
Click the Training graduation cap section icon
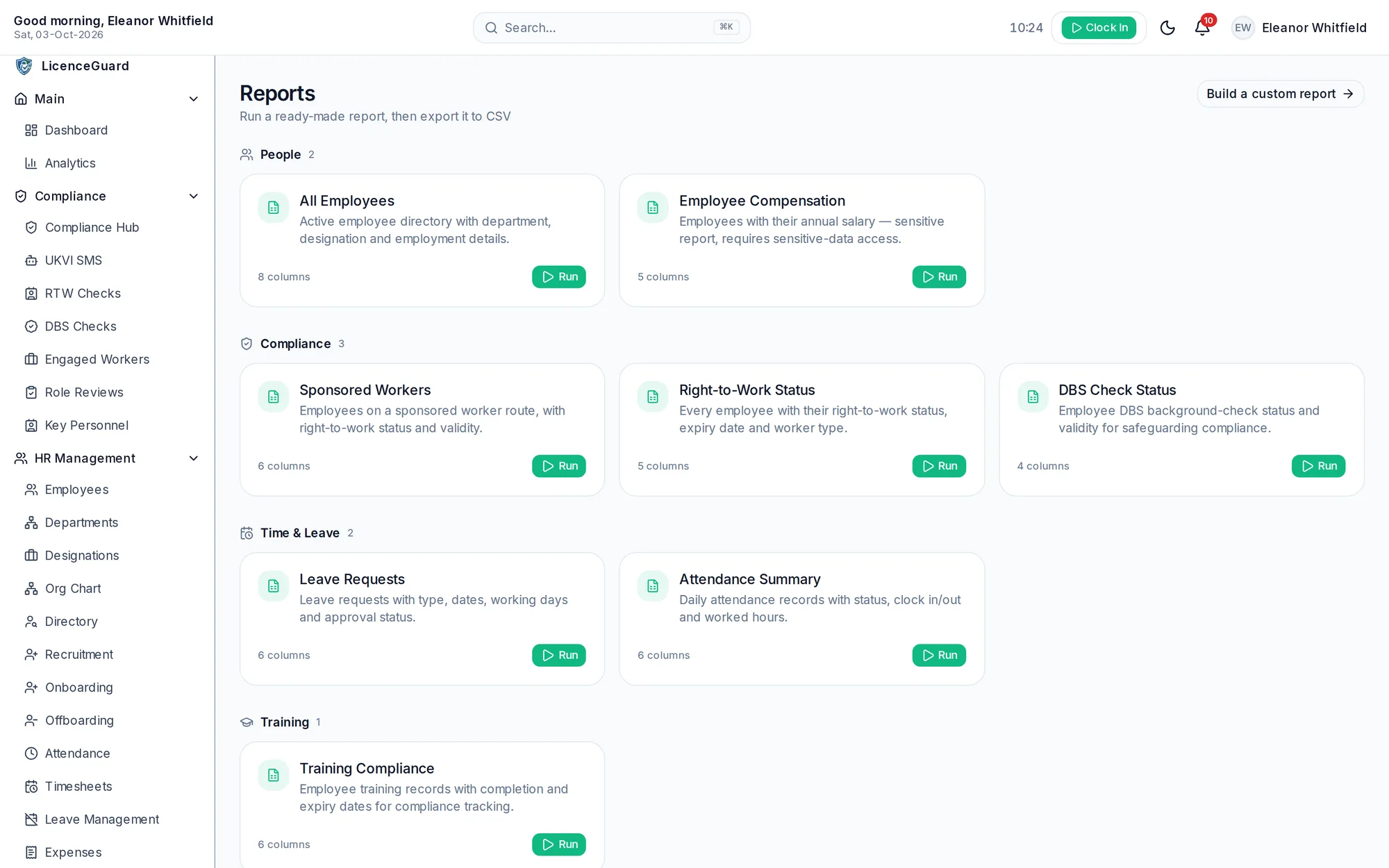[x=247, y=722]
